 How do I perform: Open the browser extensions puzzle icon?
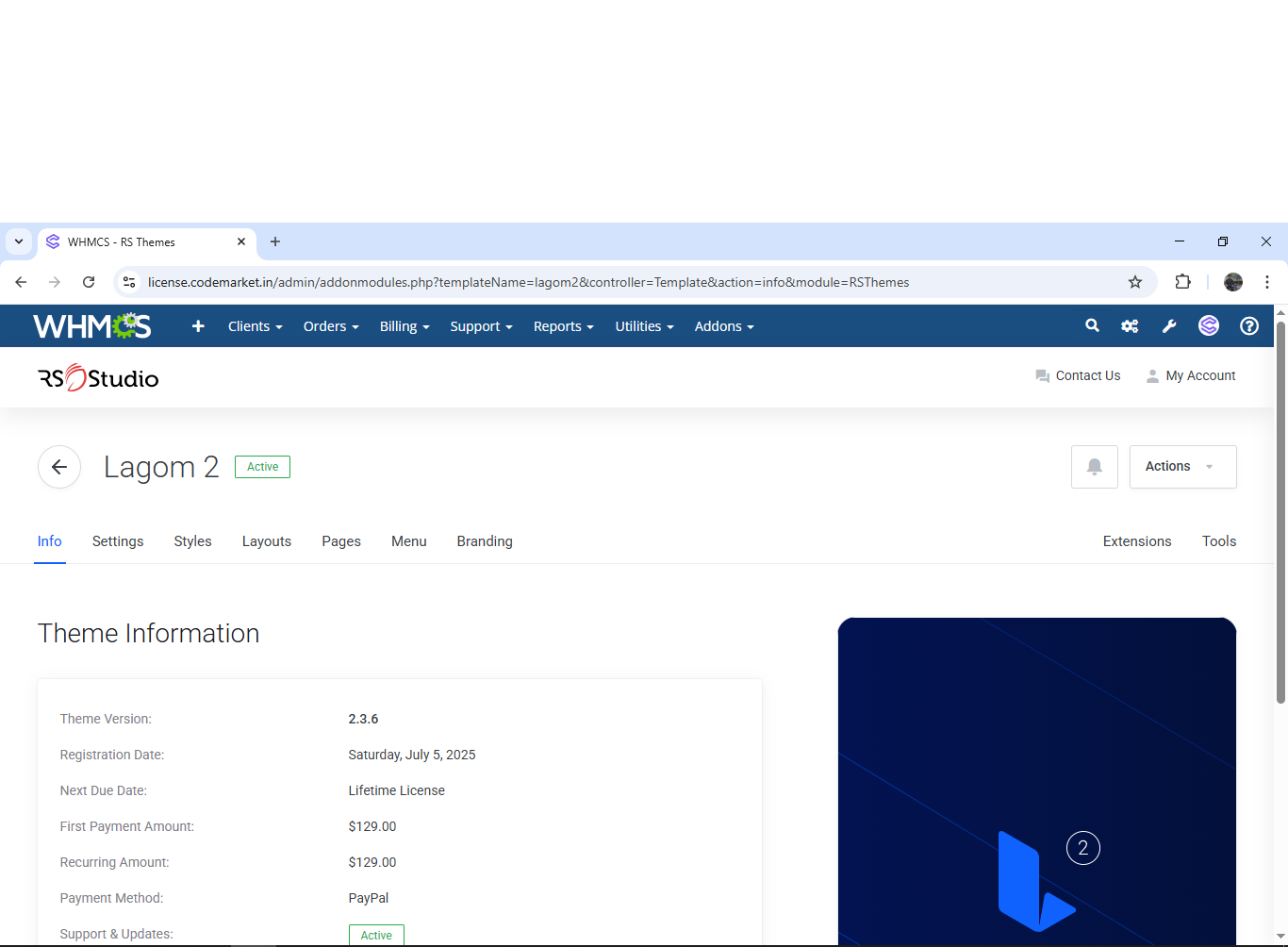1182,282
